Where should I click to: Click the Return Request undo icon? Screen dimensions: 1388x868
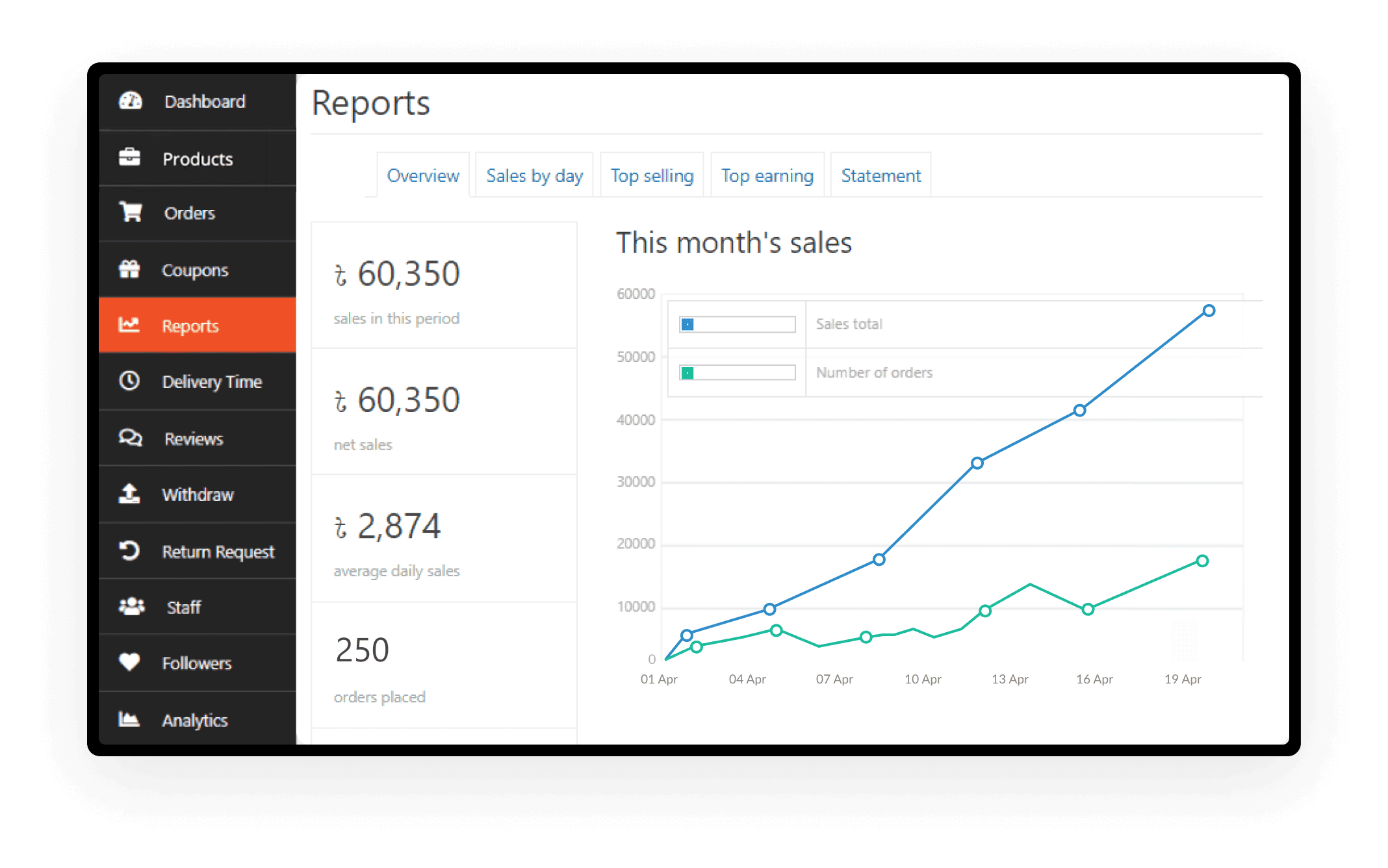pyautogui.click(x=129, y=550)
